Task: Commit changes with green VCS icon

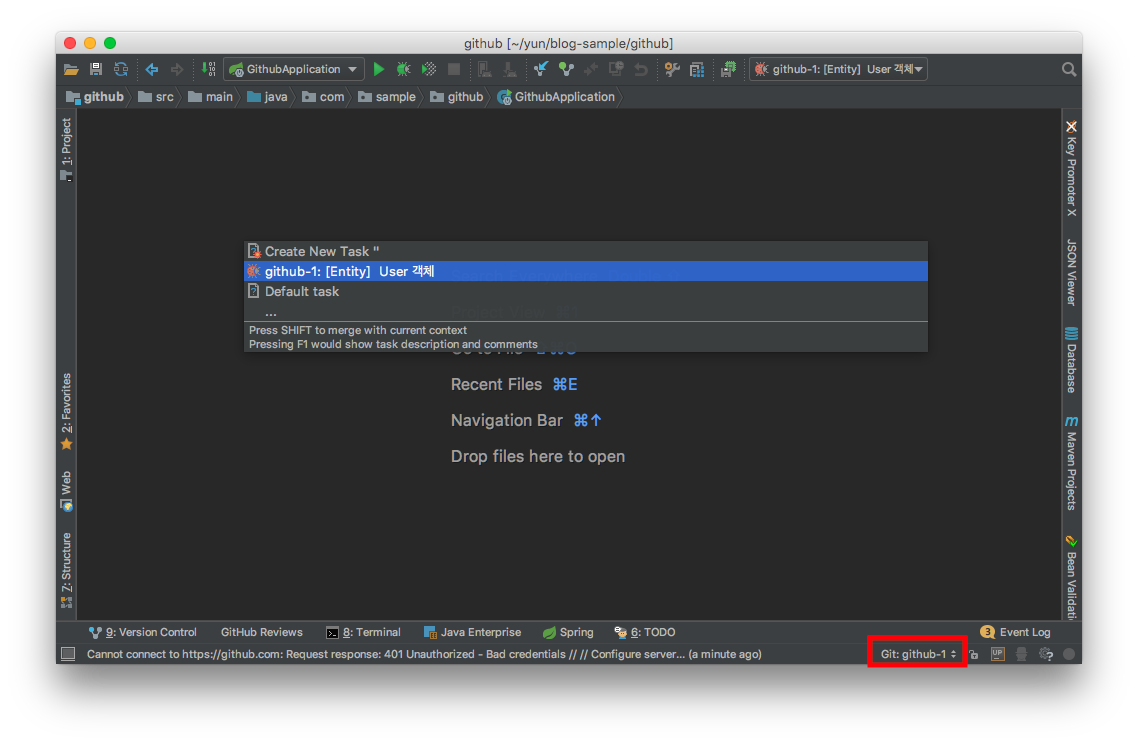Action: coord(566,69)
